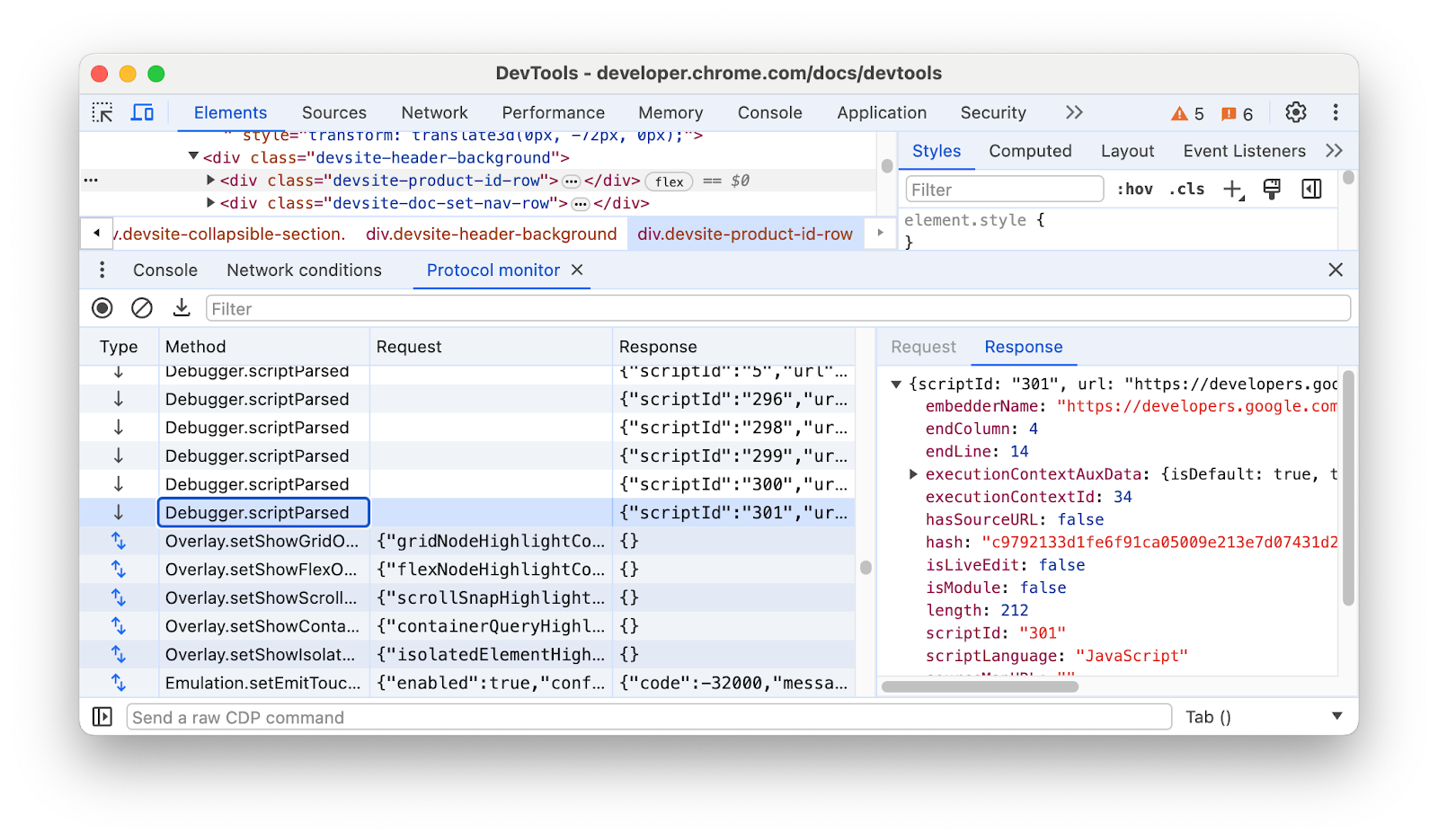1438x840 pixels.
Task: Select the inspect element tool
Action: [x=102, y=112]
